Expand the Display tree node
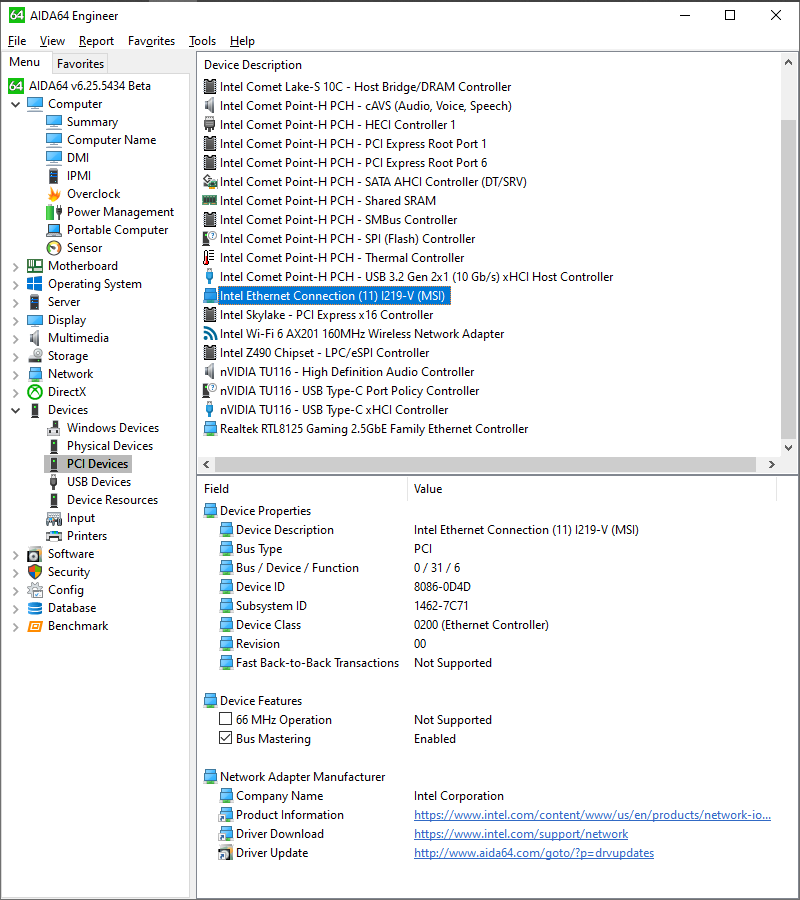The width and height of the screenshot is (800, 900). 15,320
